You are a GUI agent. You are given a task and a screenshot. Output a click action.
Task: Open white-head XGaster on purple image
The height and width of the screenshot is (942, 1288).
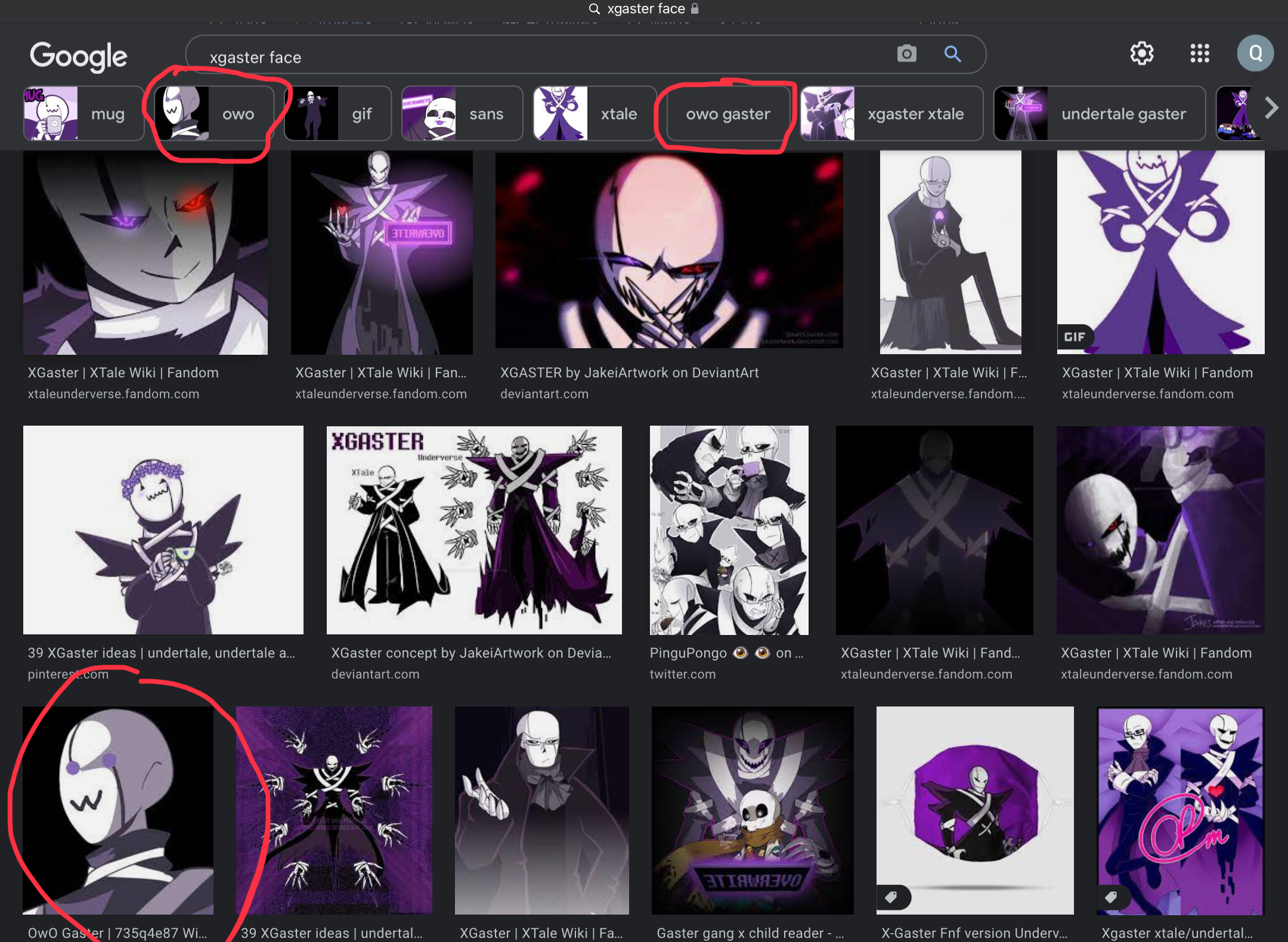[1160, 530]
